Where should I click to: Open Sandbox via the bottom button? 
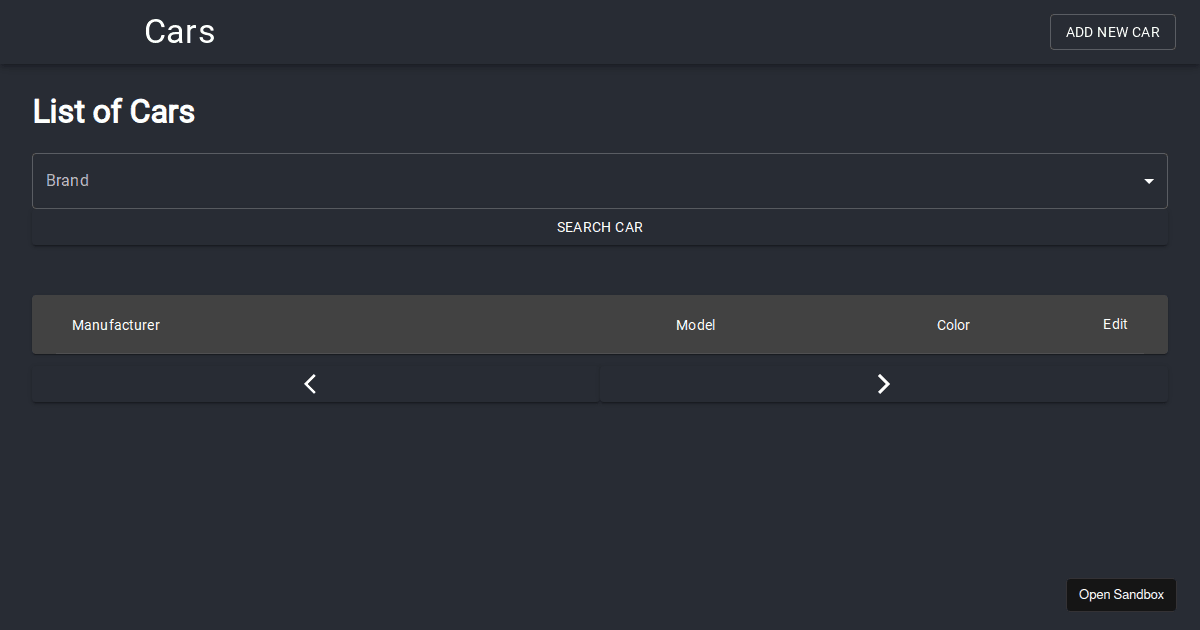pos(1121,595)
